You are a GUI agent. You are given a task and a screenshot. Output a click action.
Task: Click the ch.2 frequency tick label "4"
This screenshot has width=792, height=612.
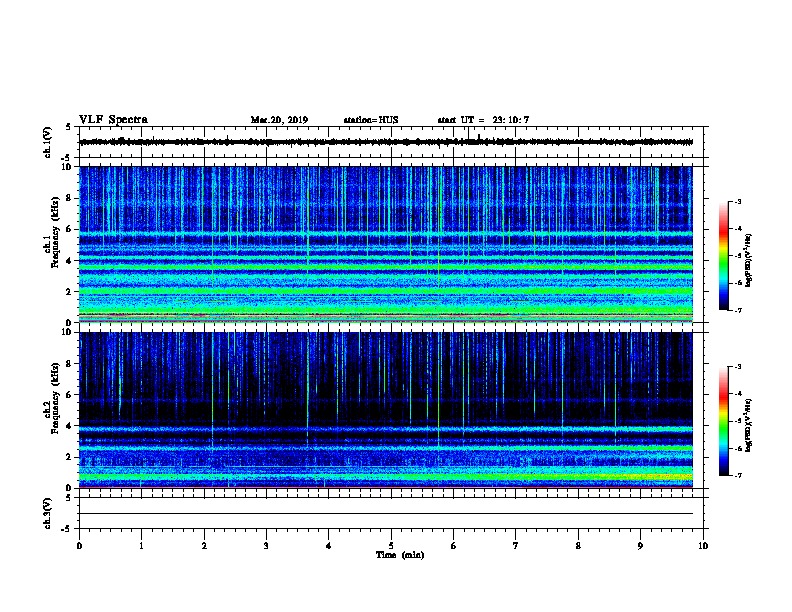coord(69,426)
